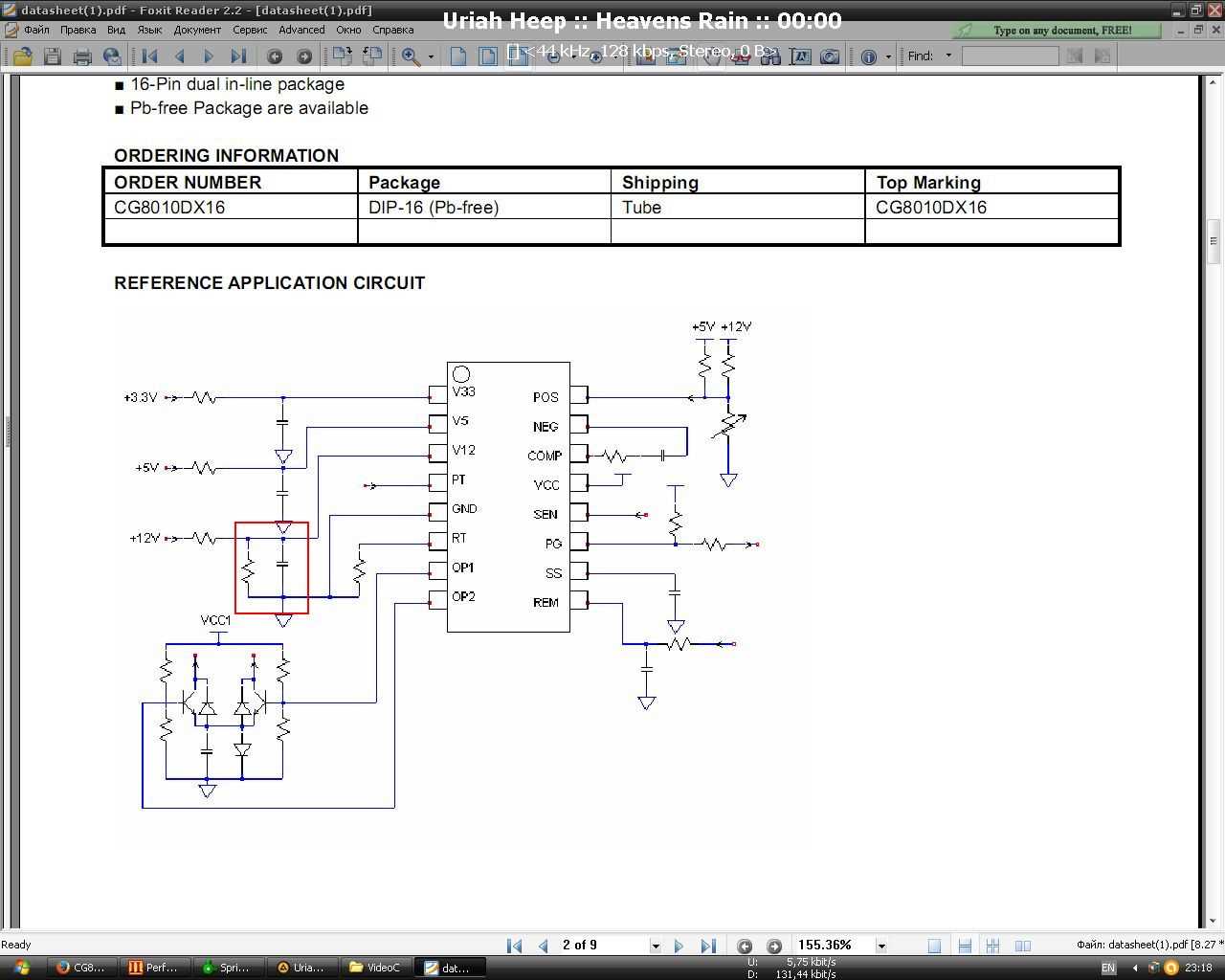The width and height of the screenshot is (1225, 980).
Task: Select the typewriter text tool icon
Action: [800, 56]
